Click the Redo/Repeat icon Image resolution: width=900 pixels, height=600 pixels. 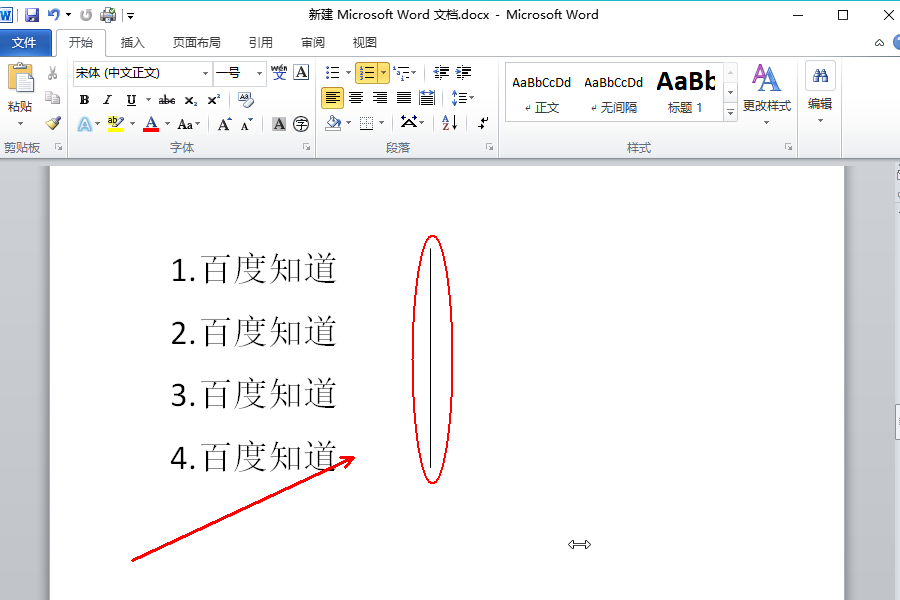(x=86, y=15)
